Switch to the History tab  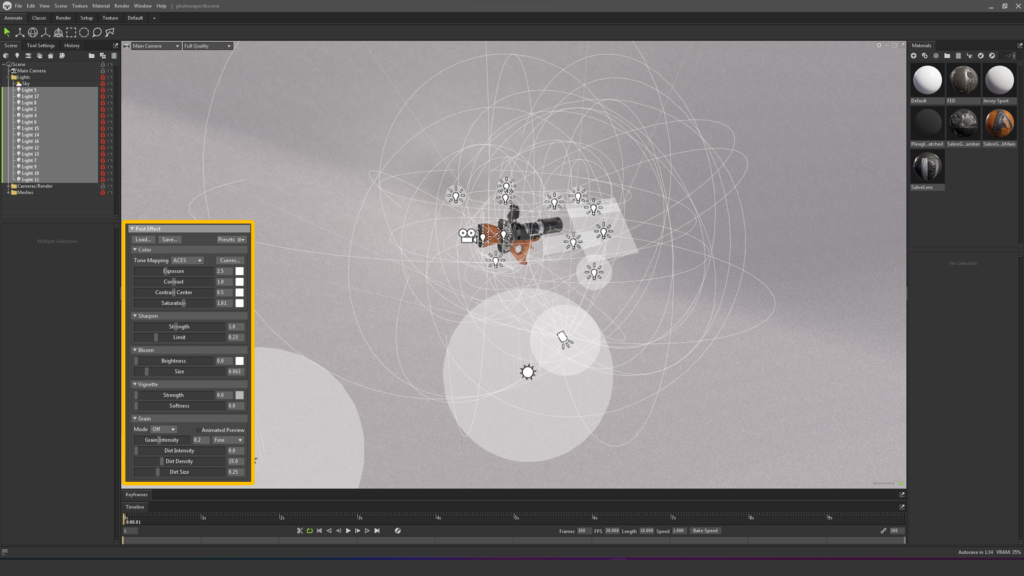72,46
